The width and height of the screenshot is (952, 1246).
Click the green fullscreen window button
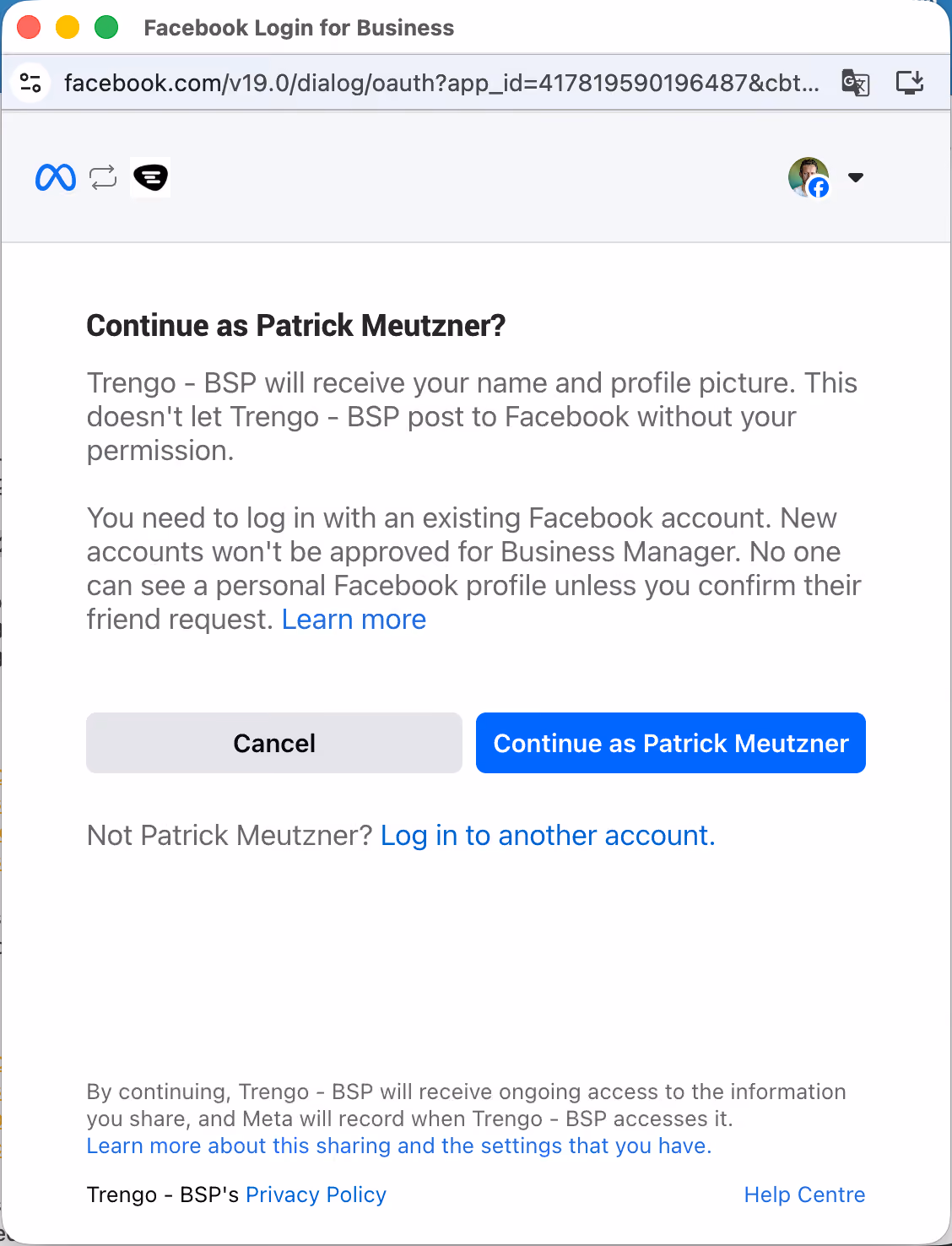click(106, 28)
